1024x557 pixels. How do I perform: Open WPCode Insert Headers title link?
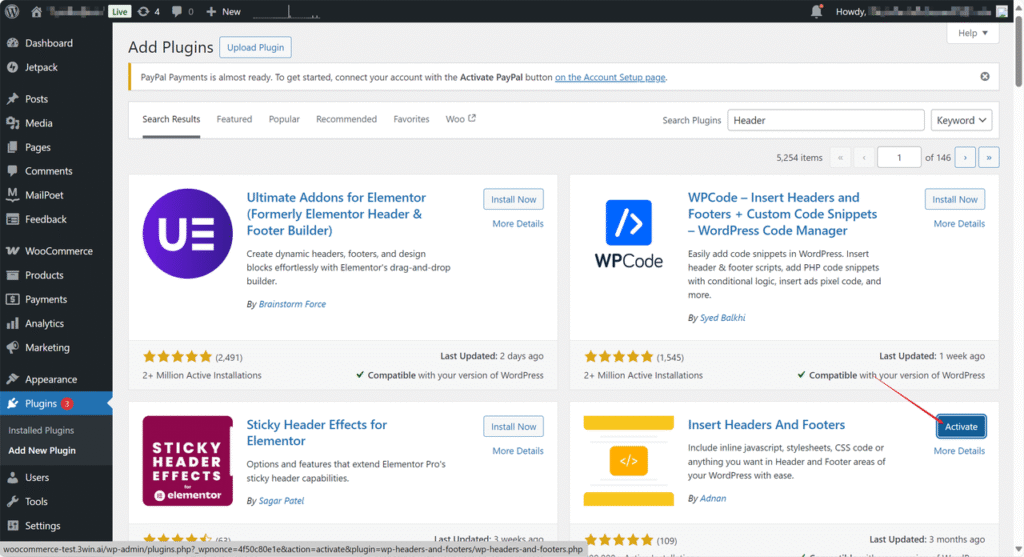point(782,214)
